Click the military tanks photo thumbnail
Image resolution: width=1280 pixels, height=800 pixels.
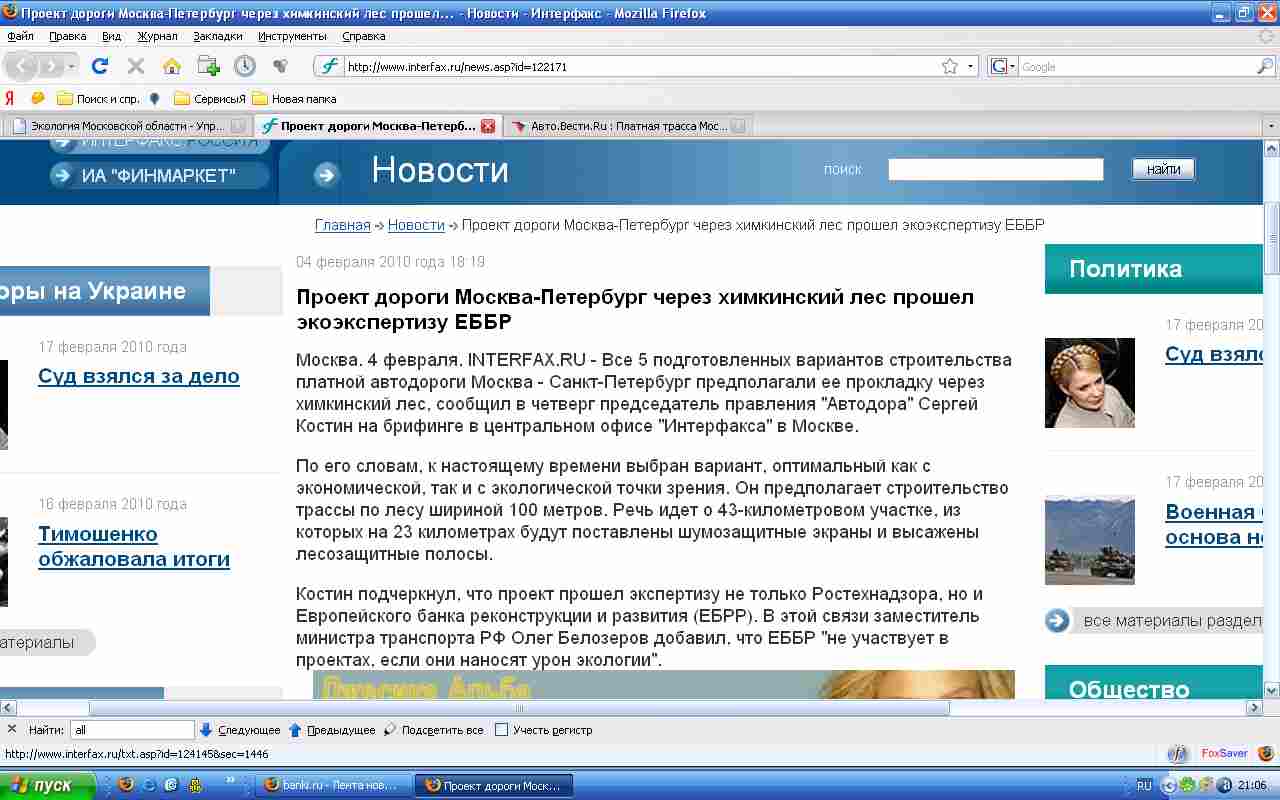1090,540
